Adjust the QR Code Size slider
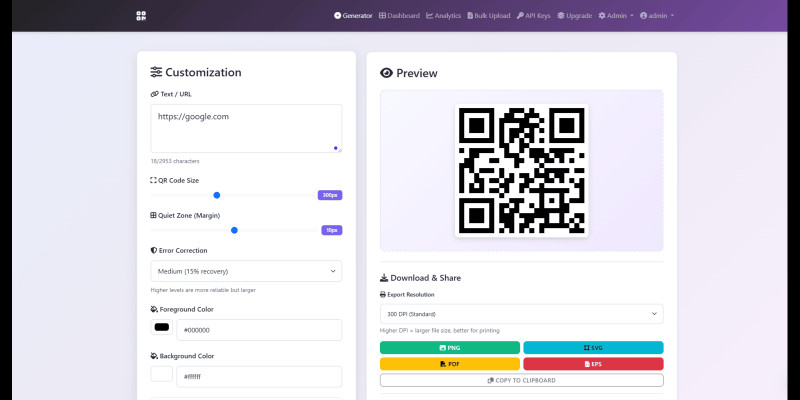 (217, 195)
